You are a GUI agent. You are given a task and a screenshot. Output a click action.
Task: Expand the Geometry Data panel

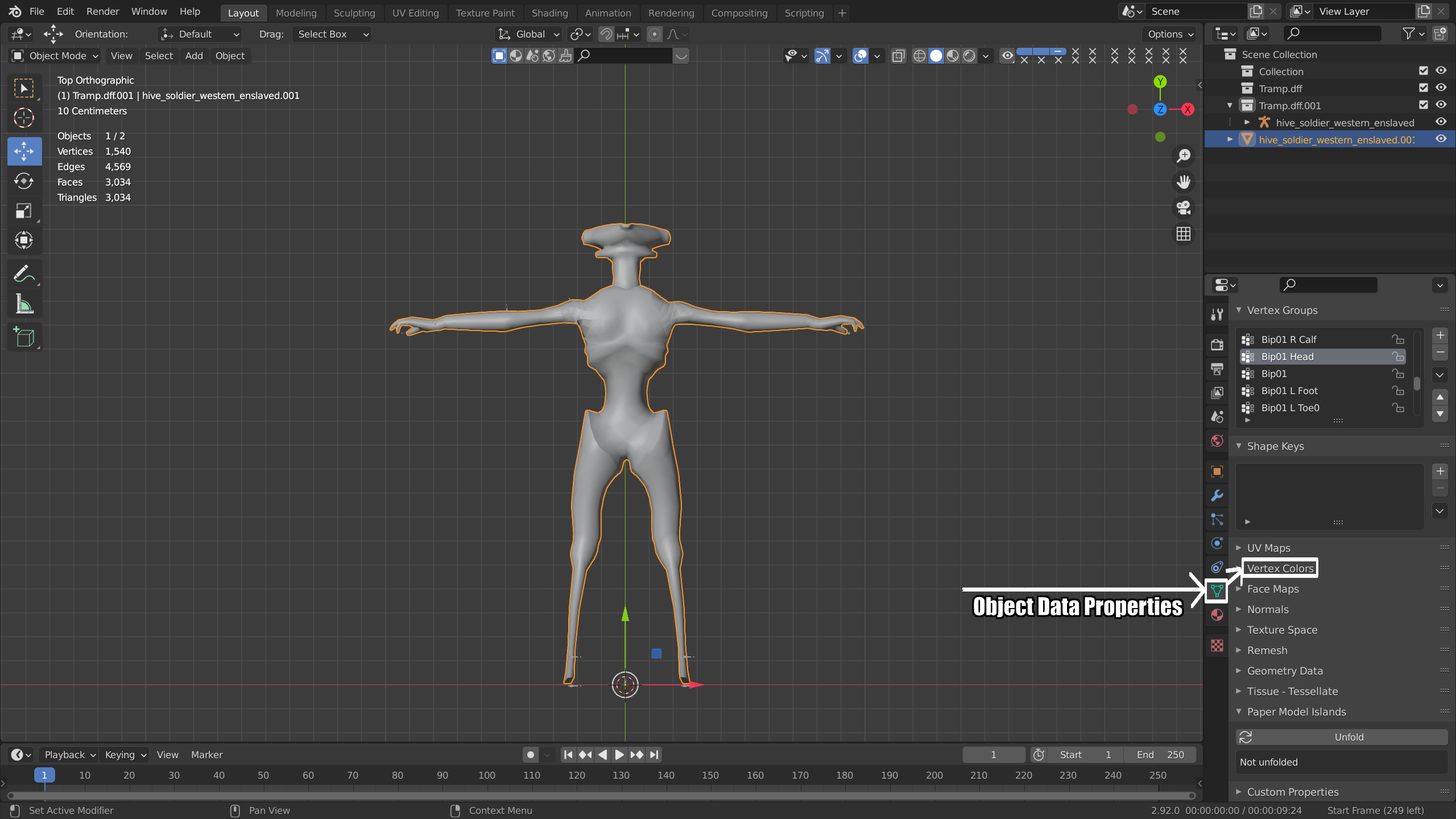(x=1284, y=671)
